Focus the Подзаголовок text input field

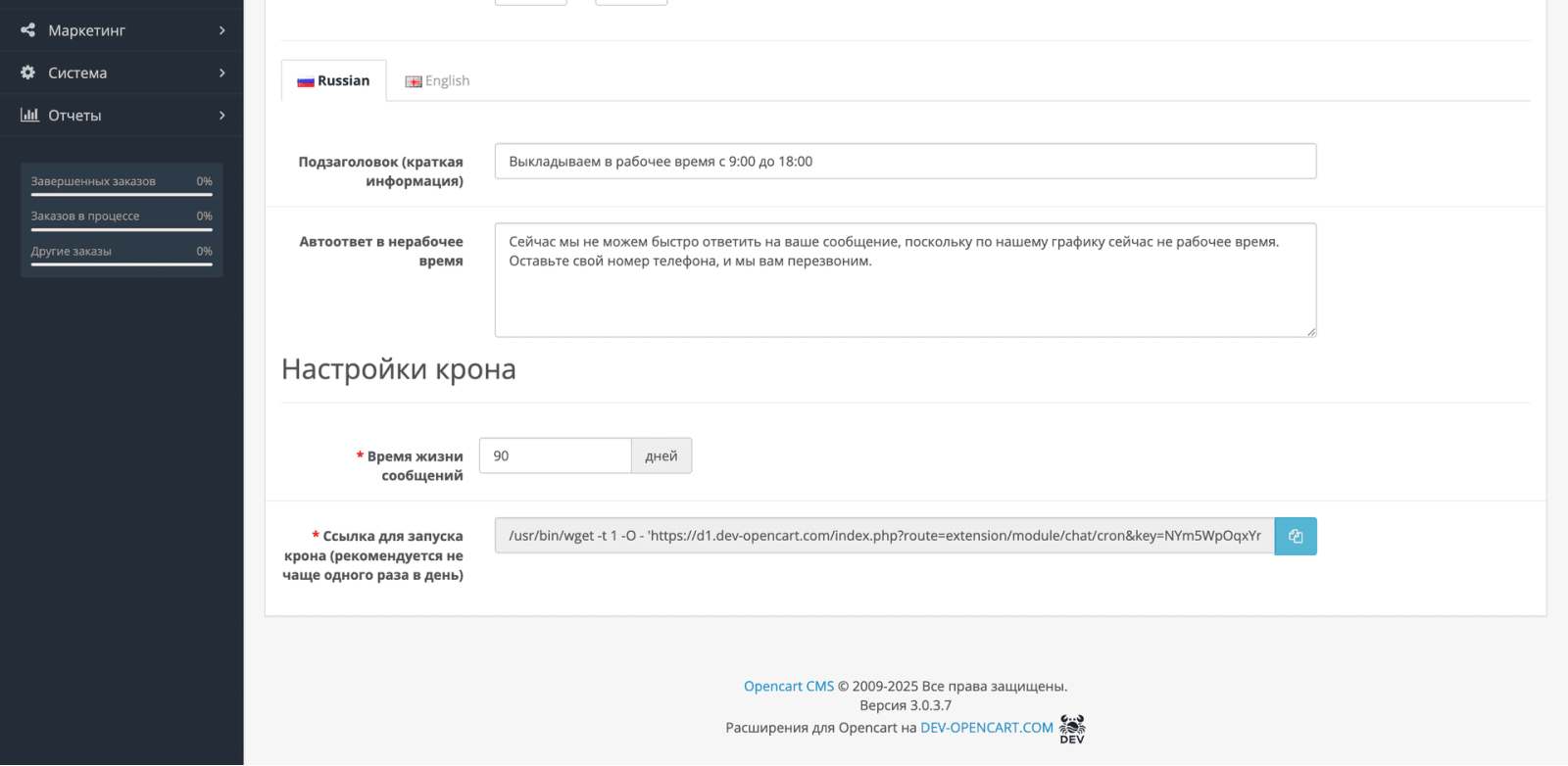click(x=906, y=162)
